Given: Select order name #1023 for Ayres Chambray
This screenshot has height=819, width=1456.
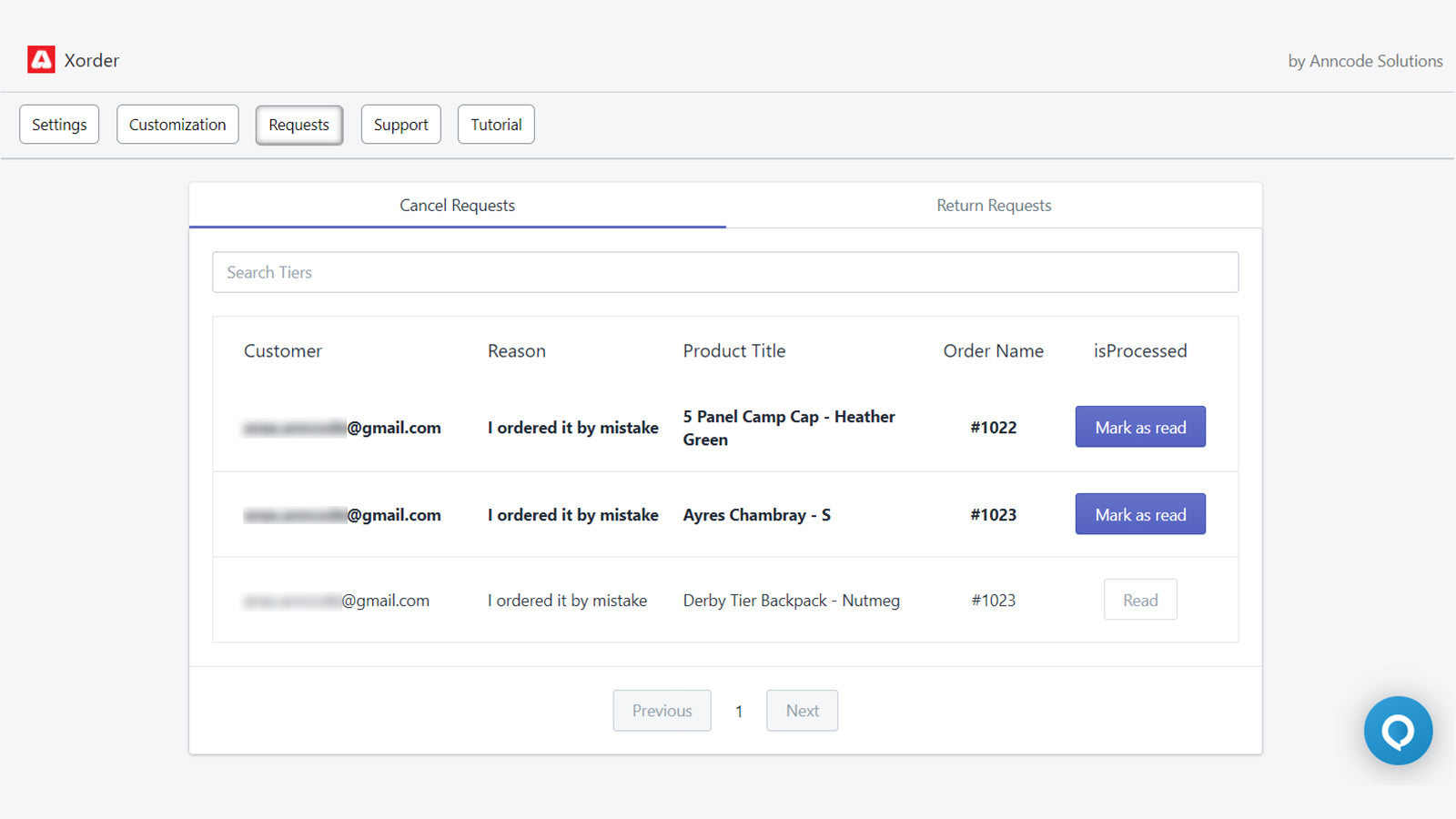Looking at the screenshot, I should tap(994, 513).
